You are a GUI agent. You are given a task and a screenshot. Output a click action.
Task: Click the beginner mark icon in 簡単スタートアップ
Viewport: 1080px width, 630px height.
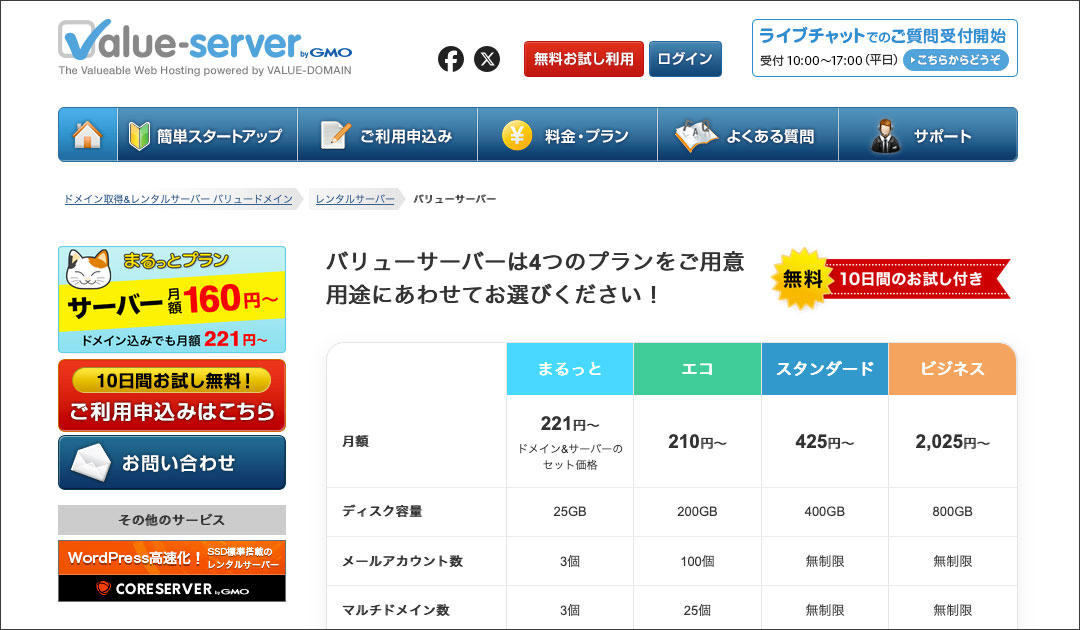(139, 135)
